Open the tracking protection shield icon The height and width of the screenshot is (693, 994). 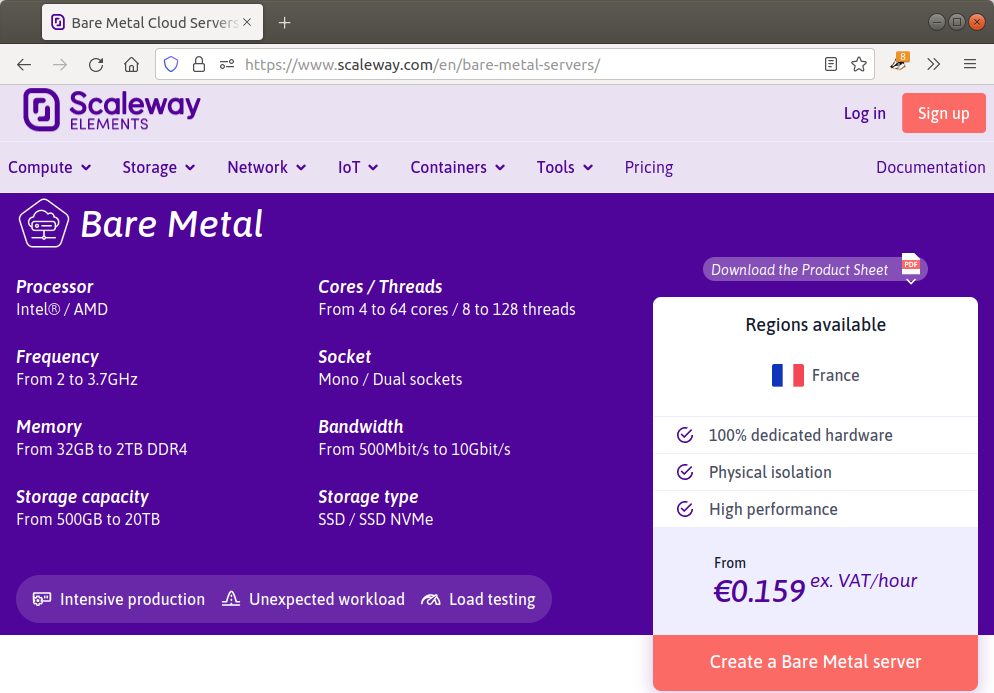[171, 65]
